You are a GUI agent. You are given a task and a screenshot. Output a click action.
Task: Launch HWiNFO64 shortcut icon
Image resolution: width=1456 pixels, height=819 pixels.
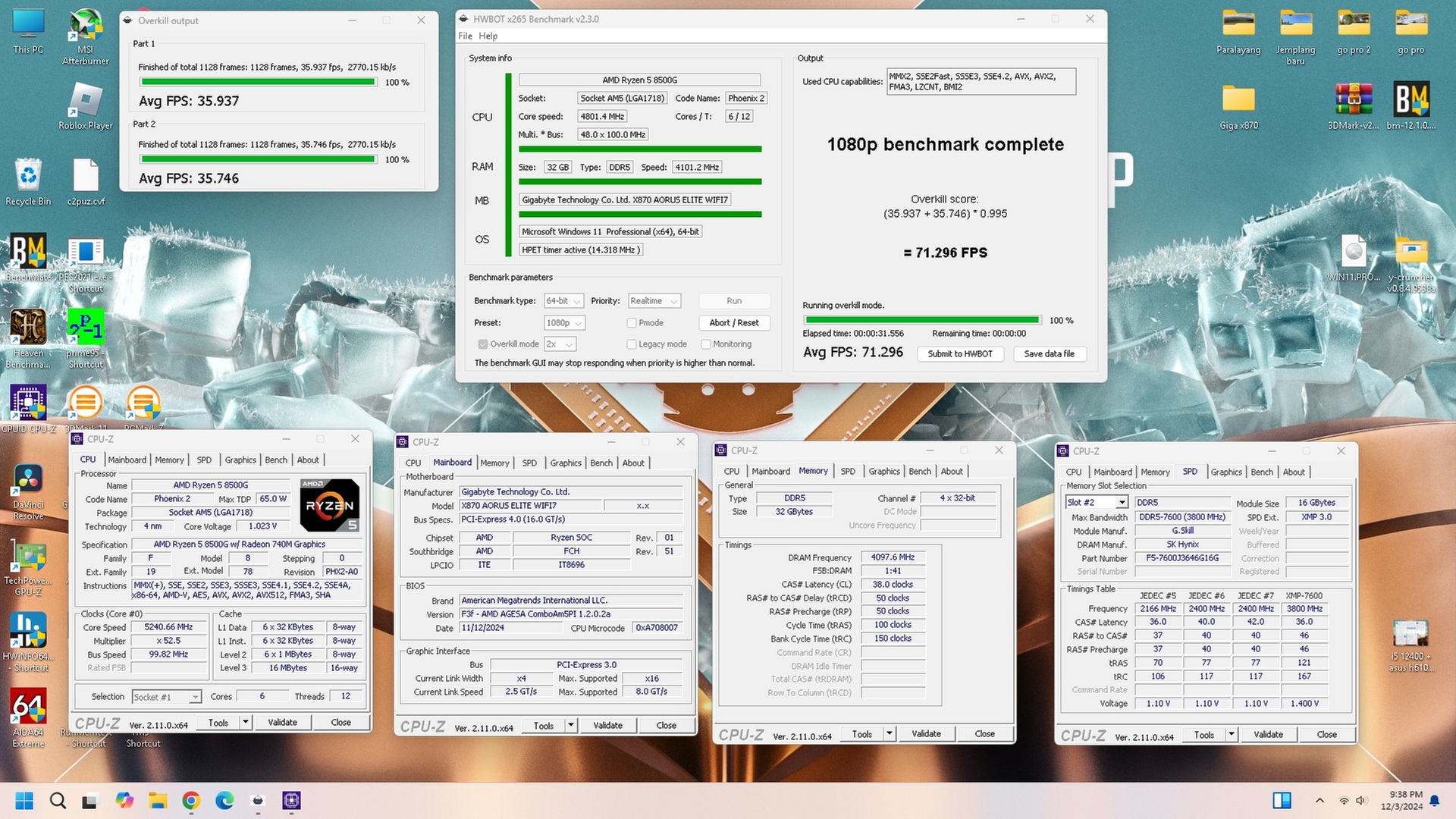coord(28,643)
